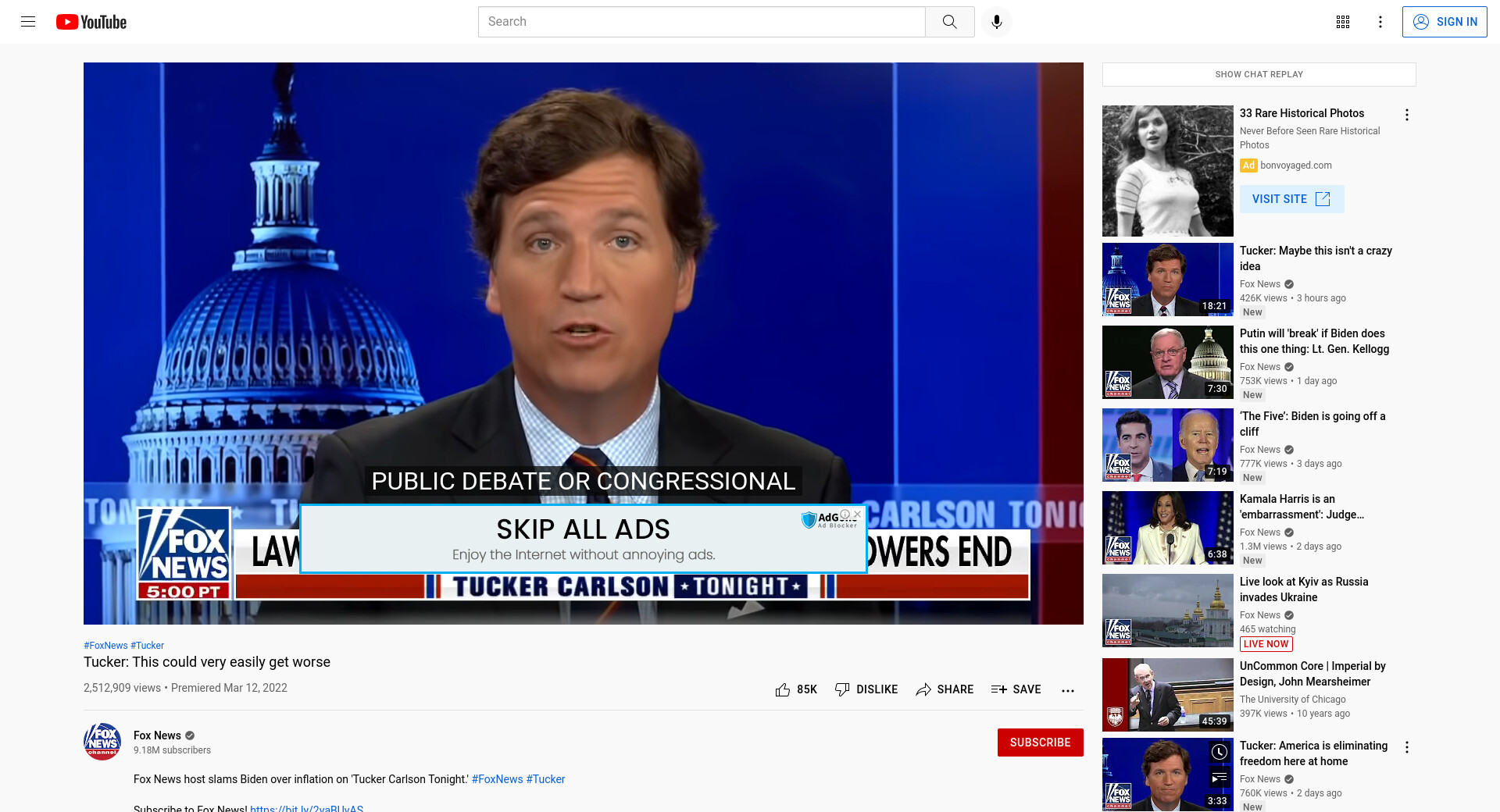Viewport: 1500px width, 812px height.
Task: Close the AdGuard ad overlay
Action: 857,515
